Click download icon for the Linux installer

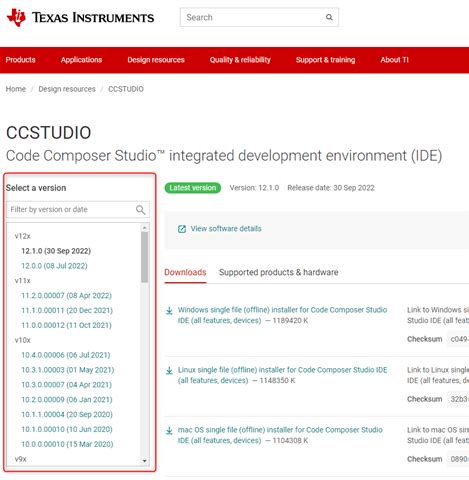[x=169, y=371]
